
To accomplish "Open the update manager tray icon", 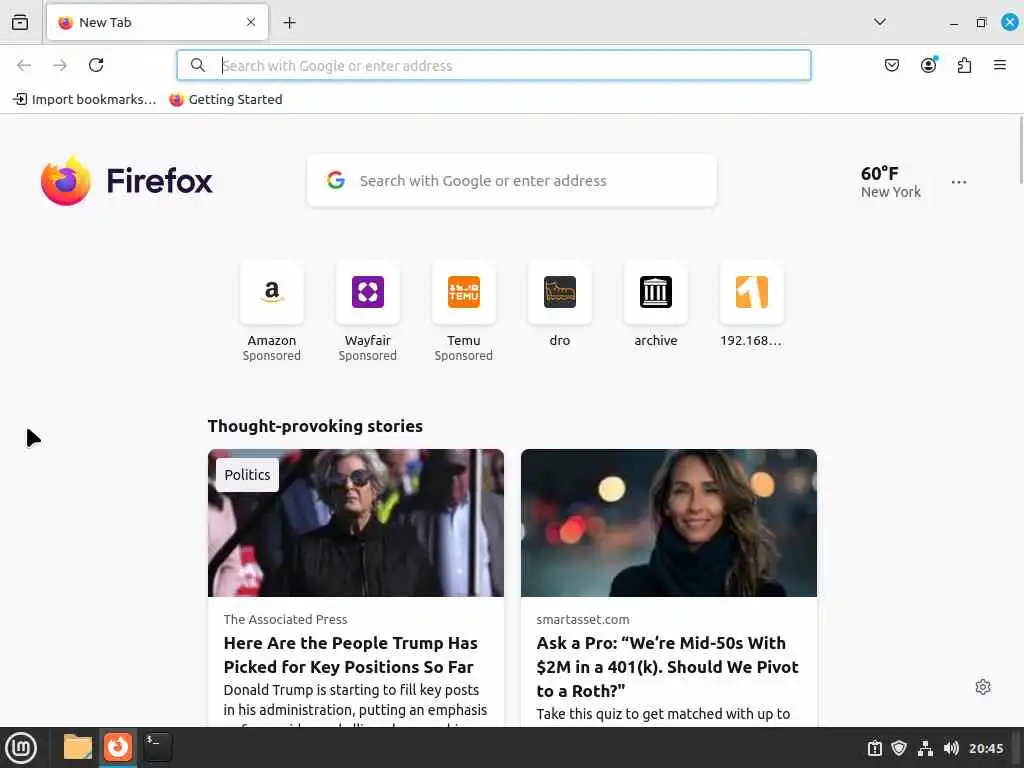I will click(874, 748).
